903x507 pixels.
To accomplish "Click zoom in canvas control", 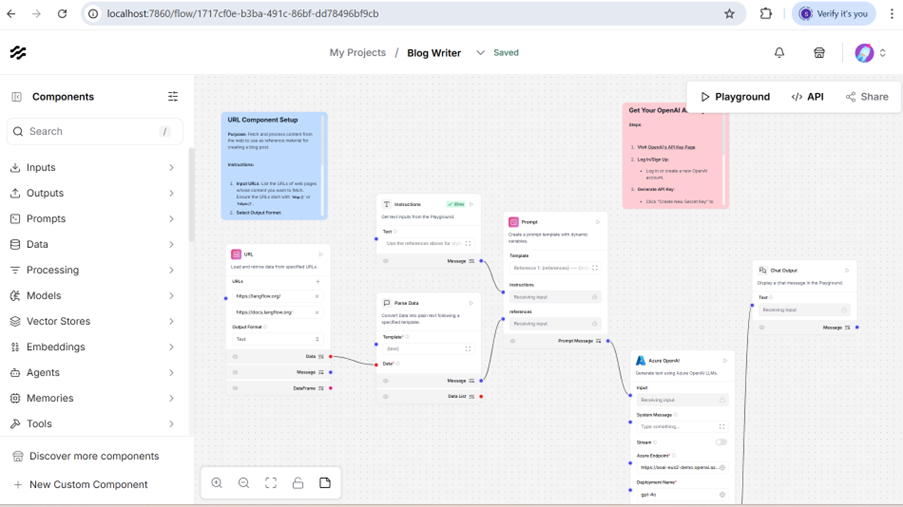I will tap(217, 483).
